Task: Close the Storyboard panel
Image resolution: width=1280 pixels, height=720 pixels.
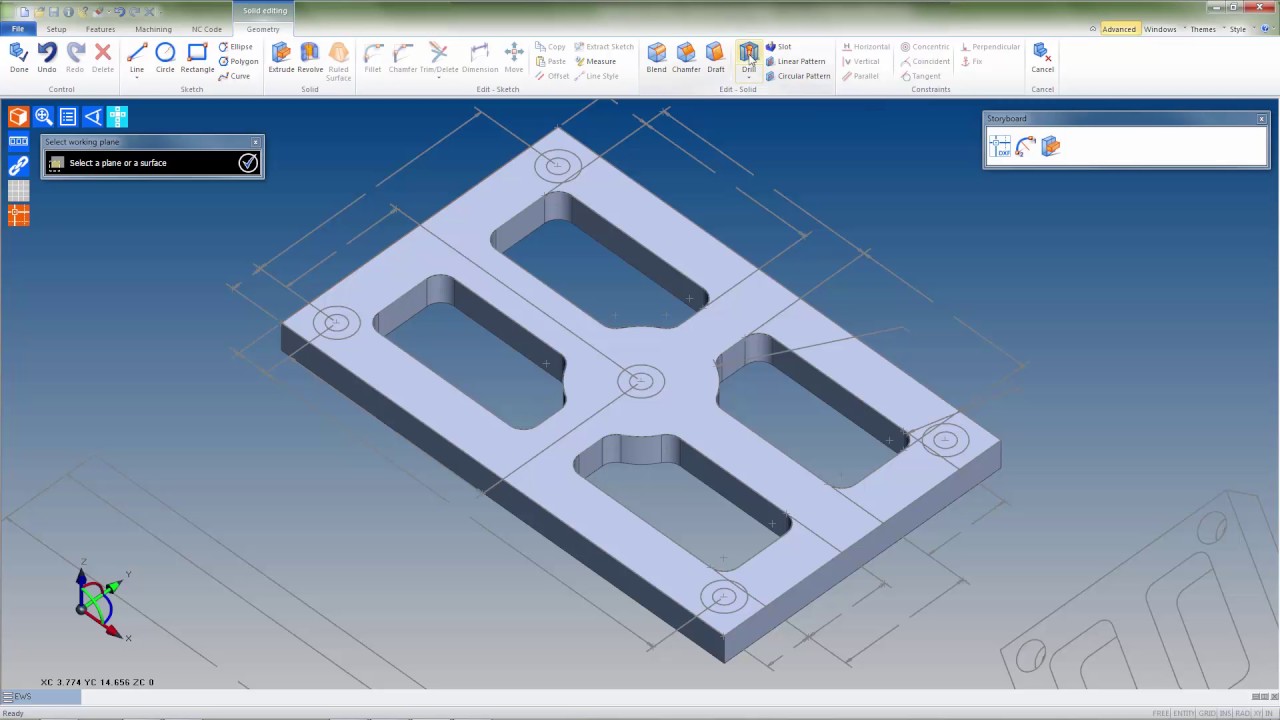Action: click(x=1262, y=119)
